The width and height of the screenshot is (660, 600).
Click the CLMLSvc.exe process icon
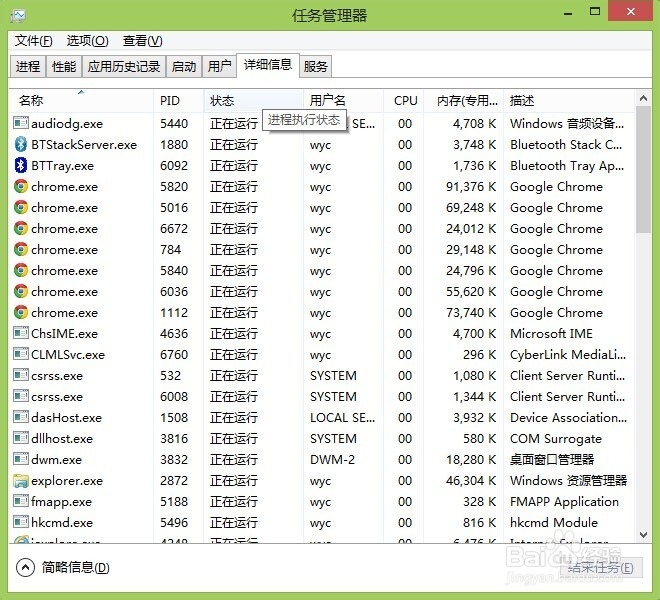(21, 354)
